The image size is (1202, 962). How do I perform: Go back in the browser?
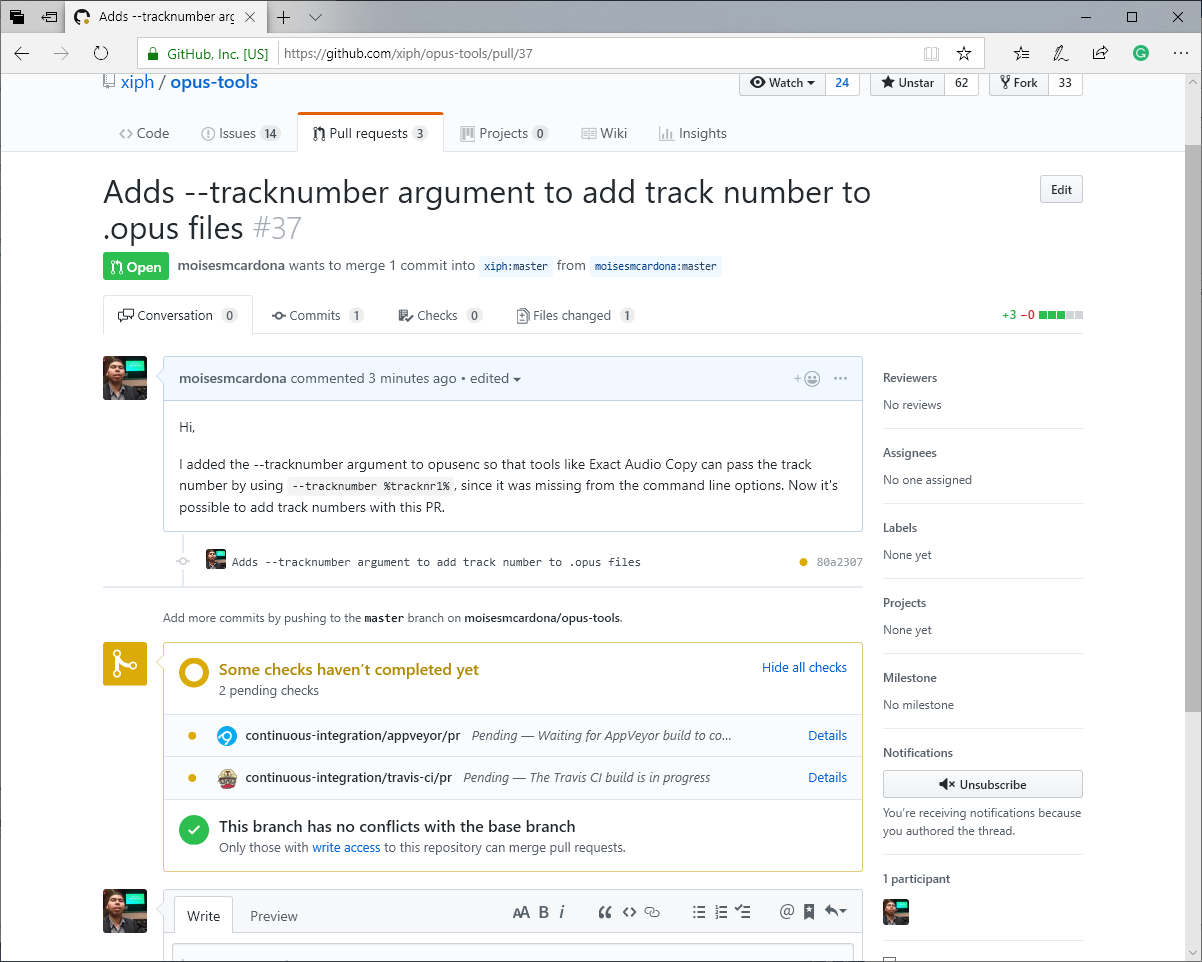click(x=22, y=53)
